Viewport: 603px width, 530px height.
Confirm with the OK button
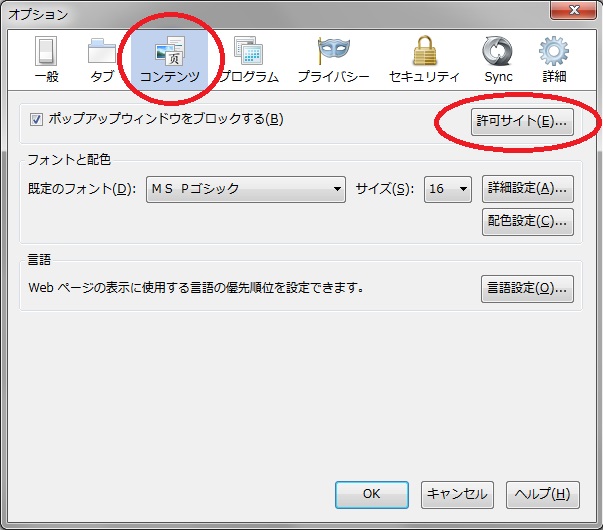[371, 494]
